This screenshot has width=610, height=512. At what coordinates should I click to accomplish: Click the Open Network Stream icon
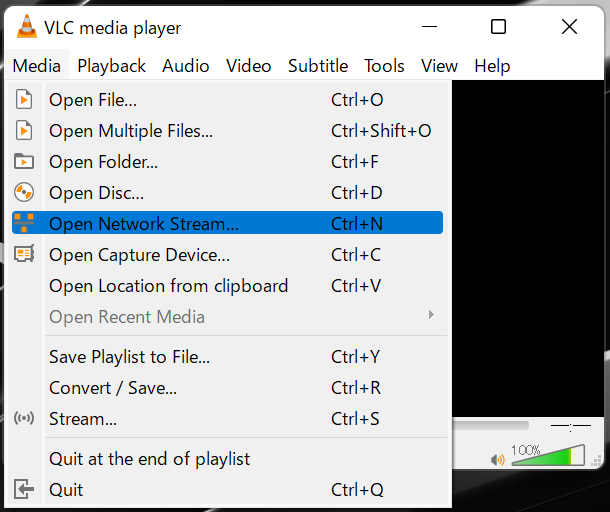point(24,223)
